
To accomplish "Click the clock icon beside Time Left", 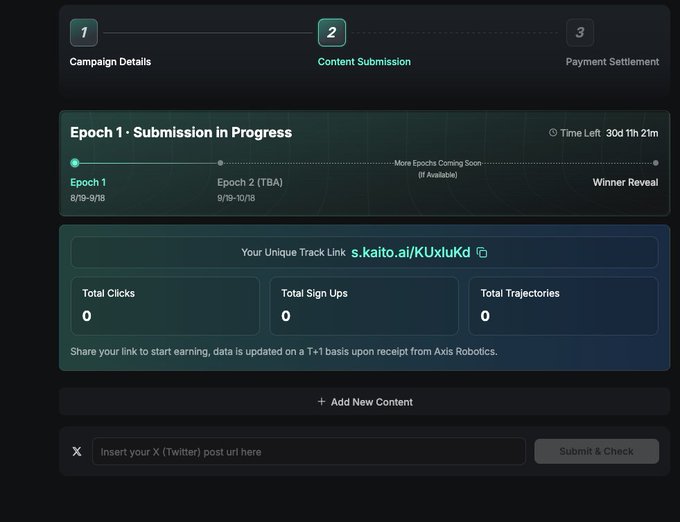I will [x=553, y=133].
